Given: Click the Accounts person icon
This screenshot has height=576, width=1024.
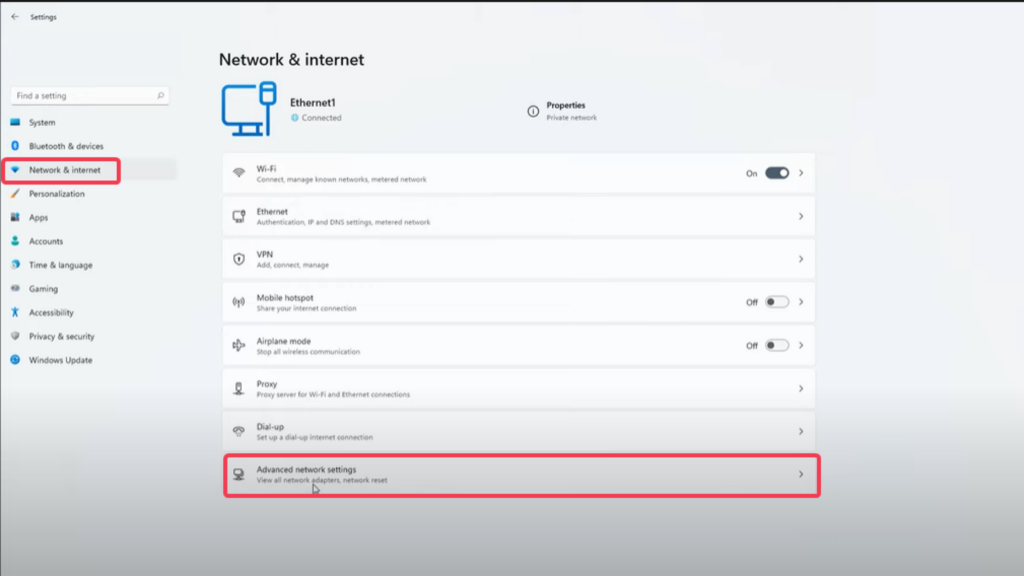Looking at the screenshot, I should point(15,241).
